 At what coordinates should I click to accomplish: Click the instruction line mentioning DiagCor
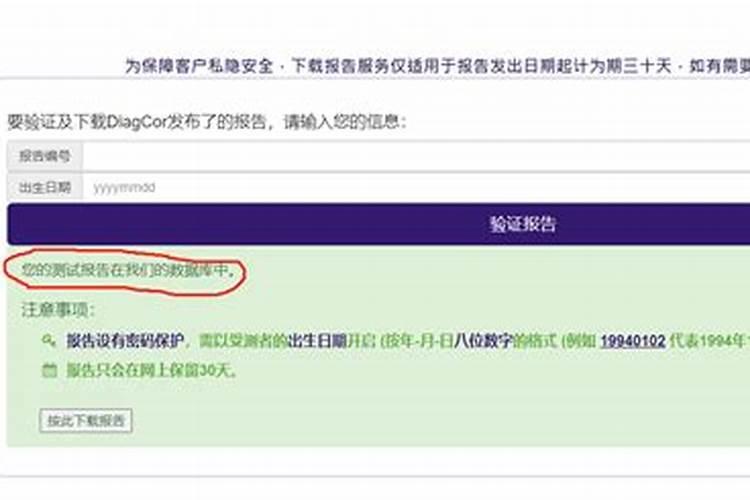coord(207,122)
